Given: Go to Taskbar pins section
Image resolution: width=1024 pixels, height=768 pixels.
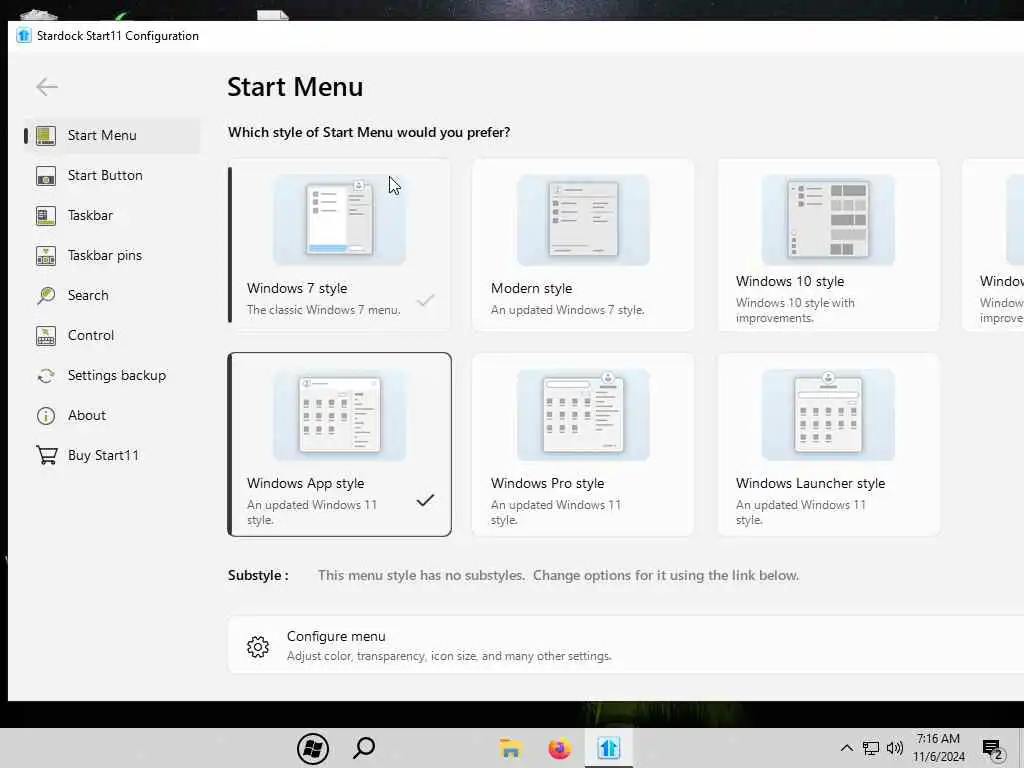Looking at the screenshot, I should [112, 255].
